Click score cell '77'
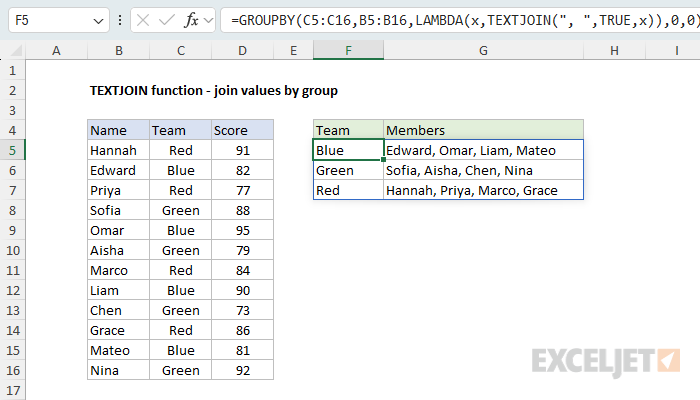Image resolution: width=700 pixels, height=400 pixels. pyautogui.click(x=242, y=190)
